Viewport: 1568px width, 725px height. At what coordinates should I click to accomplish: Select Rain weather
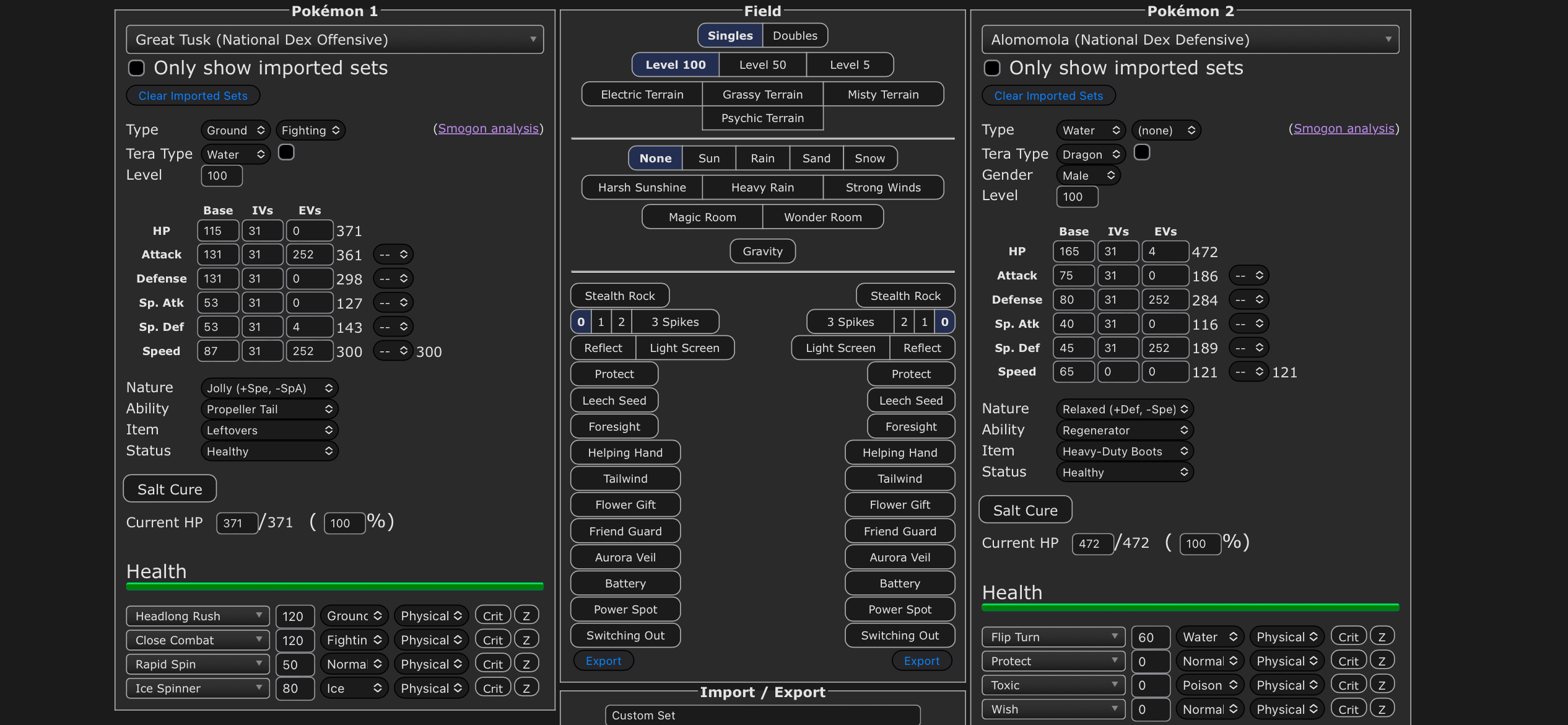click(x=763, y=158)
